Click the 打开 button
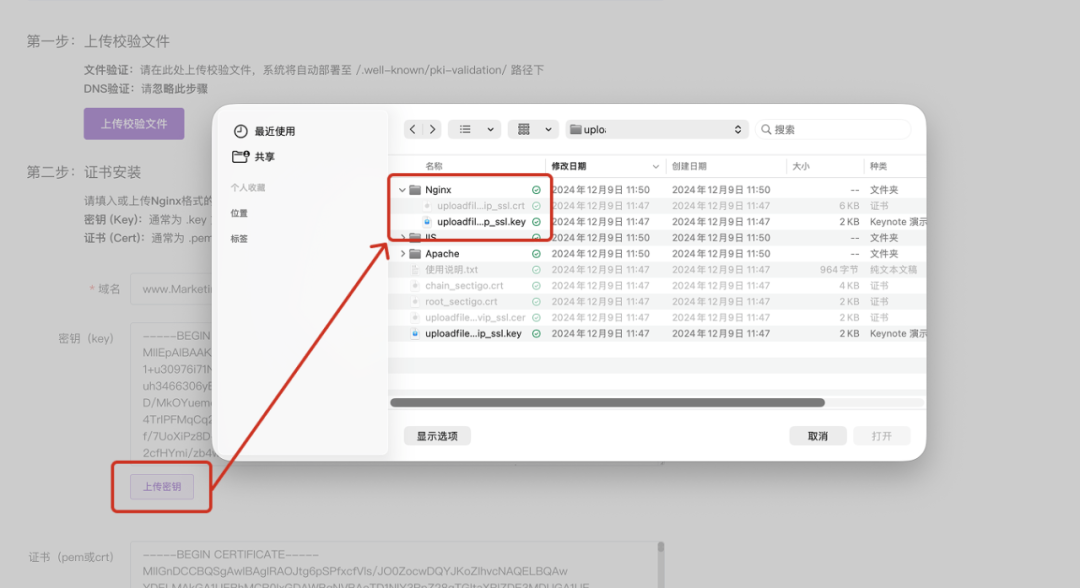Image resolution: width=1080 pixels, height=588 pixels. pos(882,436)
